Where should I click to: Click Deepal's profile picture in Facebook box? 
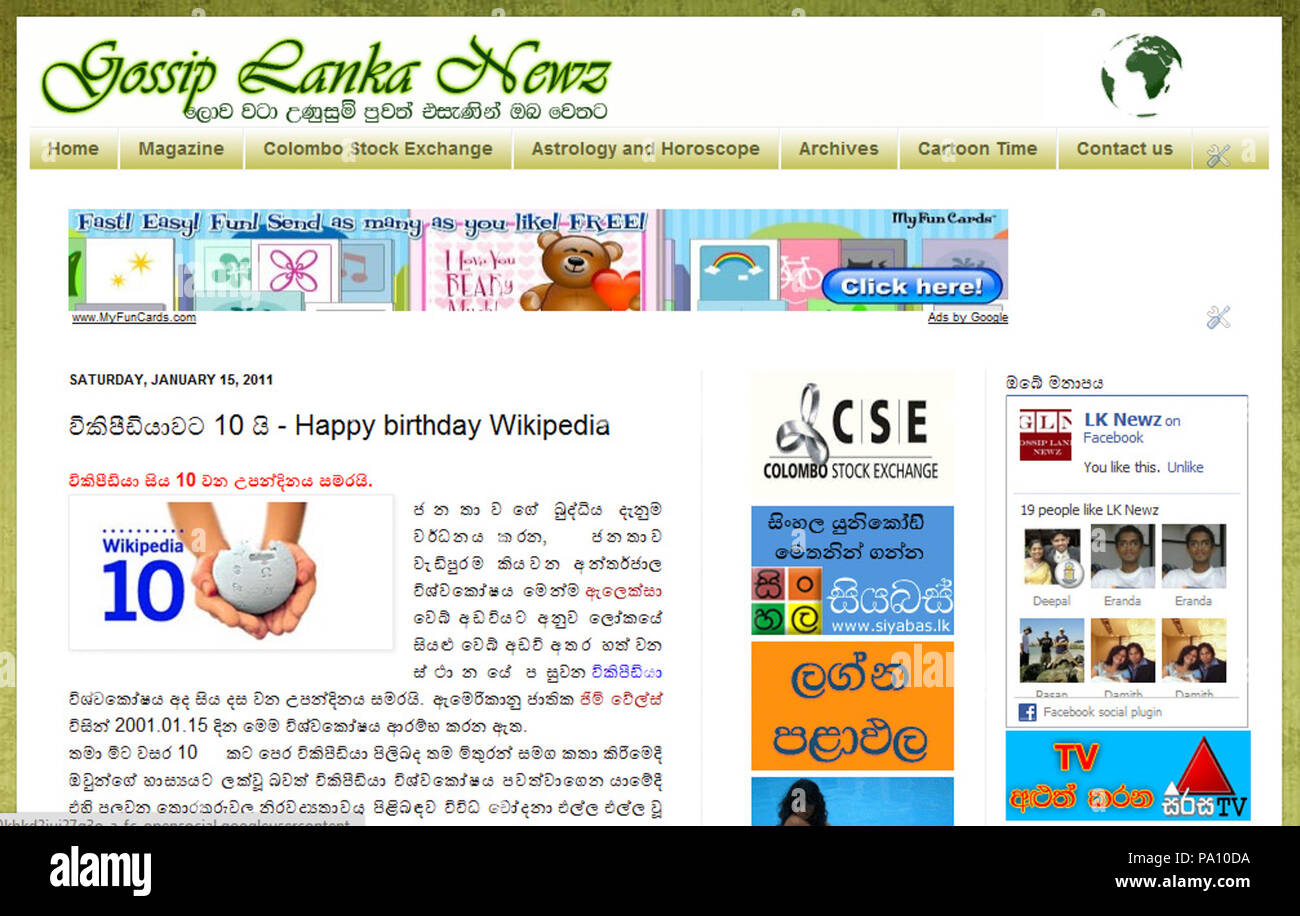point(1052,556)
